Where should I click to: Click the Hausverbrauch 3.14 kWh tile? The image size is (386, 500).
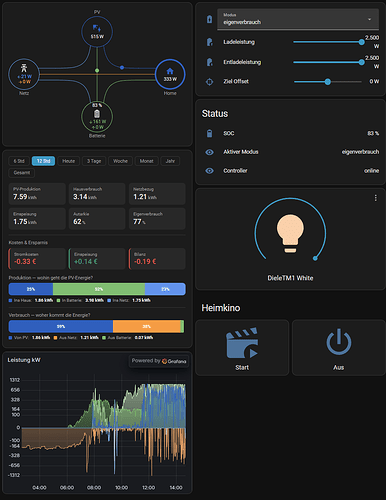(97, 194)
